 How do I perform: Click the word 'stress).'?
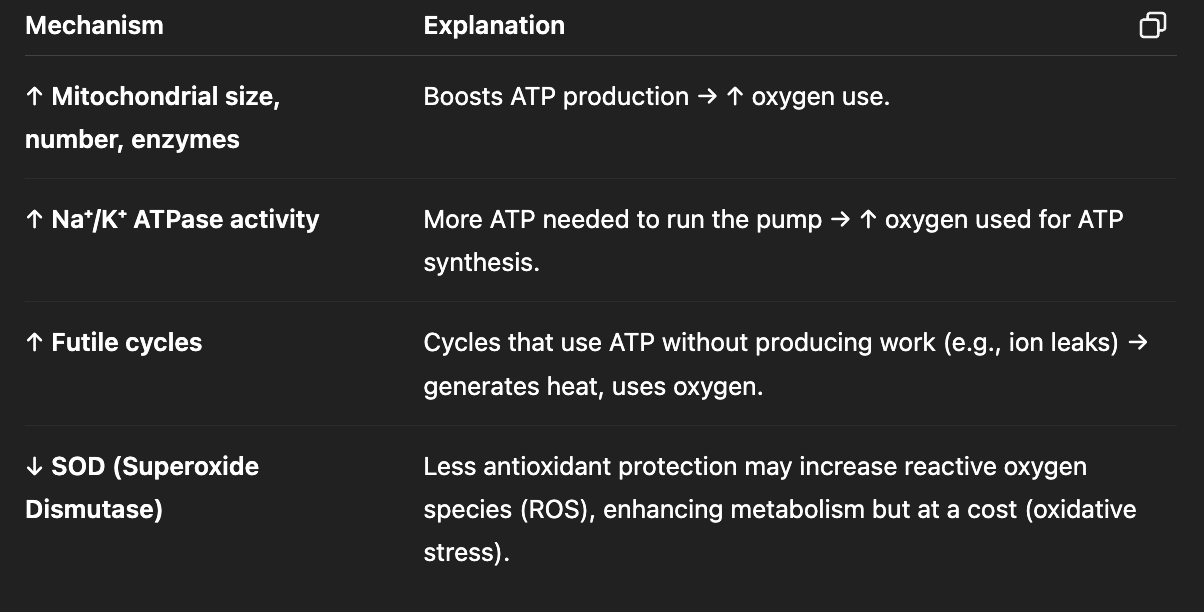pyautogui.click(x=466, y=553)
